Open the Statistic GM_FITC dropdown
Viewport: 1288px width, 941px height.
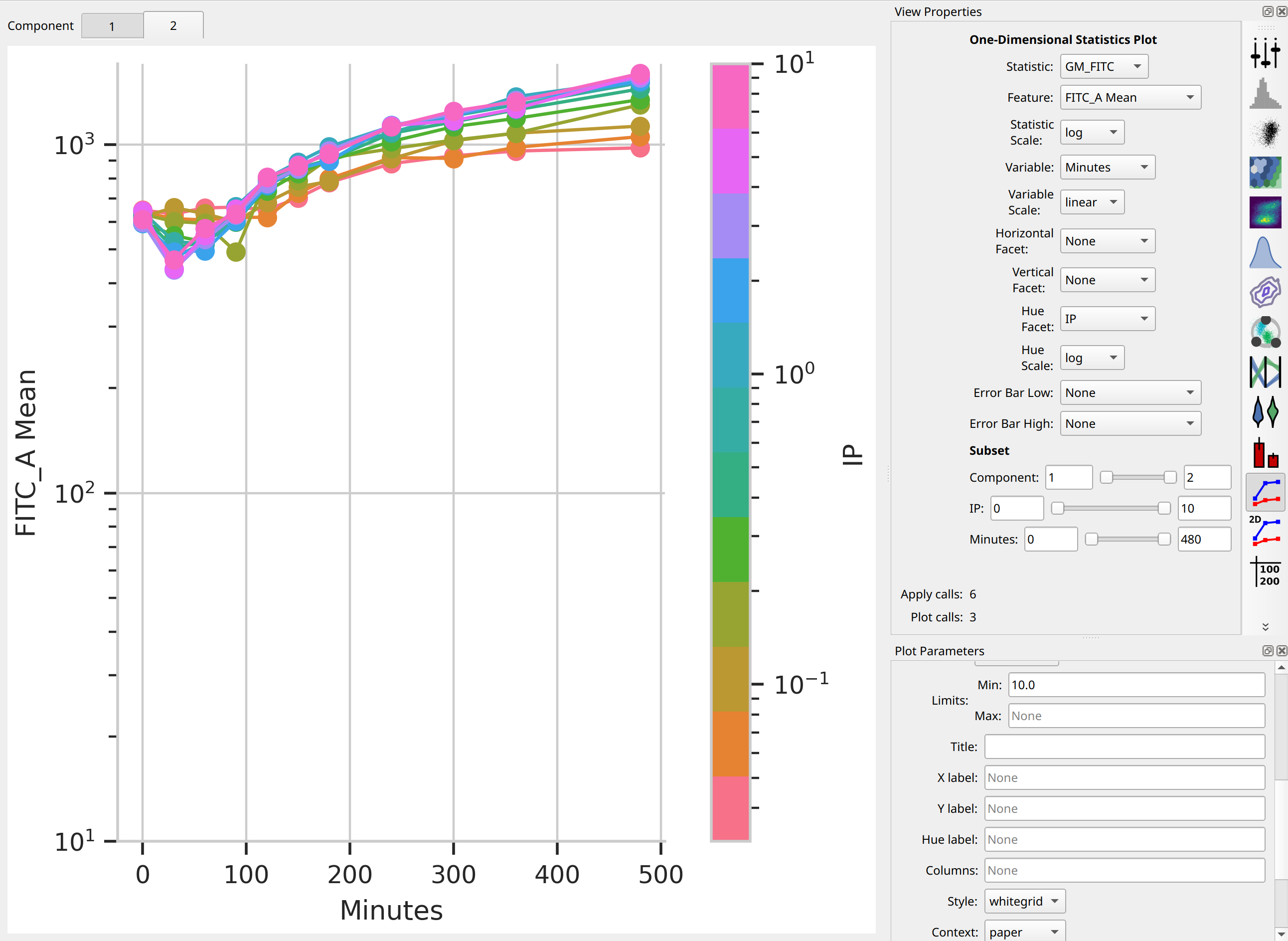click(1104, 67)
